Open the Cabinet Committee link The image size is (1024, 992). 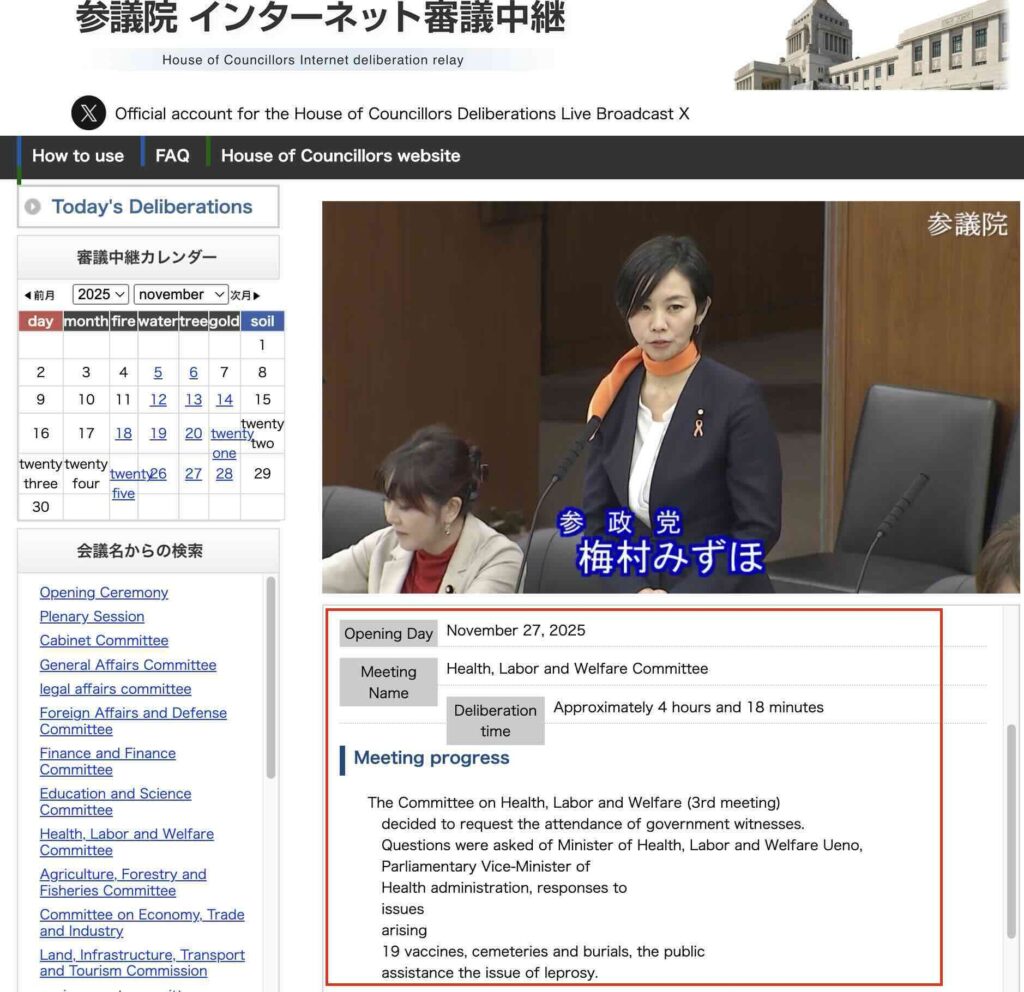coord(104,640)
